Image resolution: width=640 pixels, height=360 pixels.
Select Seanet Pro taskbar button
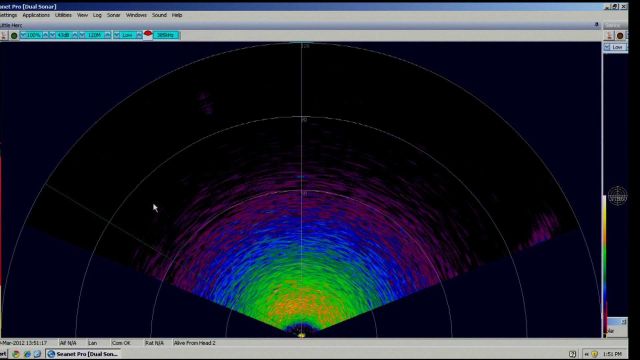coord(83,354)
